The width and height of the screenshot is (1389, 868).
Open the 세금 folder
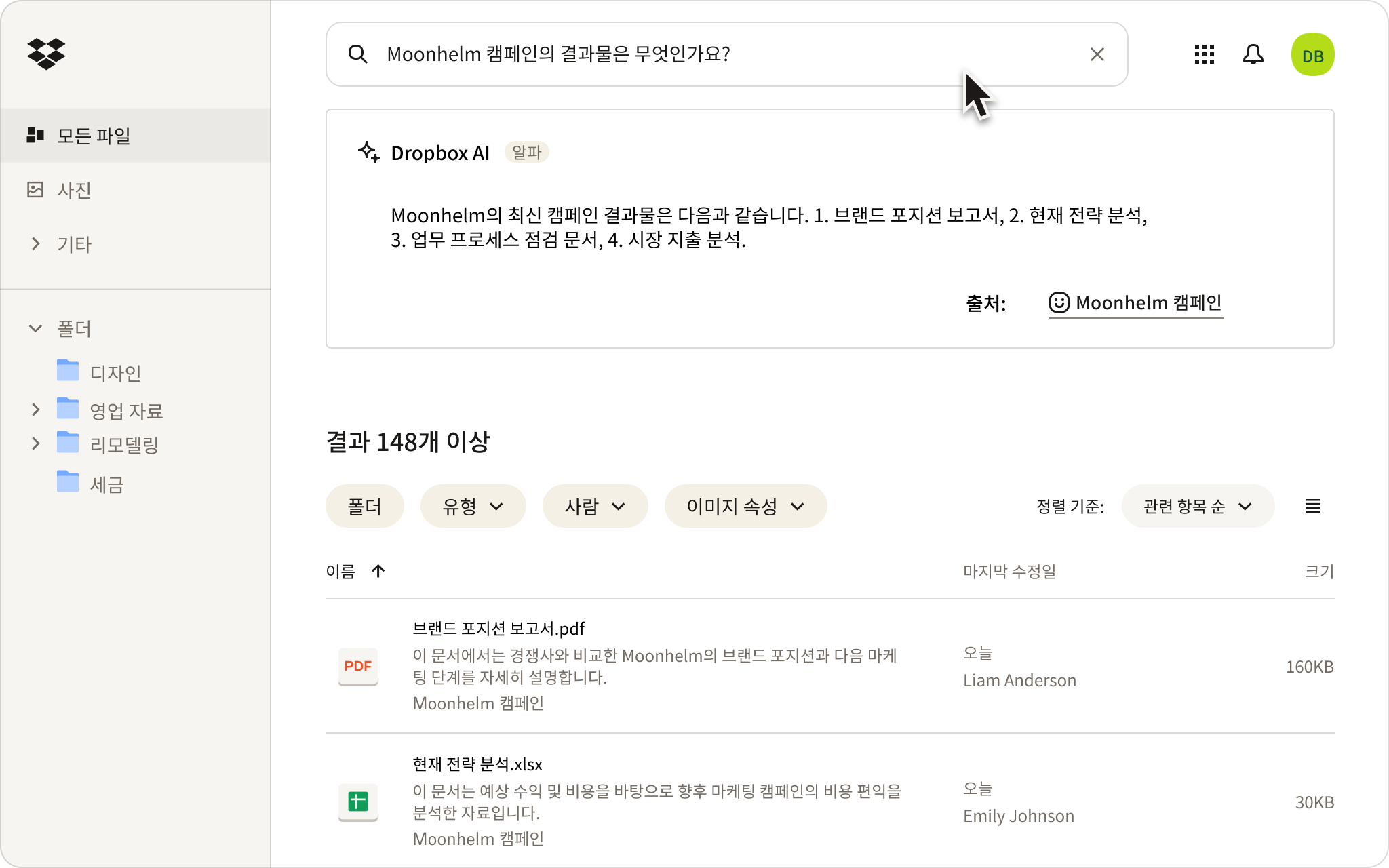(x=107, y=484)
